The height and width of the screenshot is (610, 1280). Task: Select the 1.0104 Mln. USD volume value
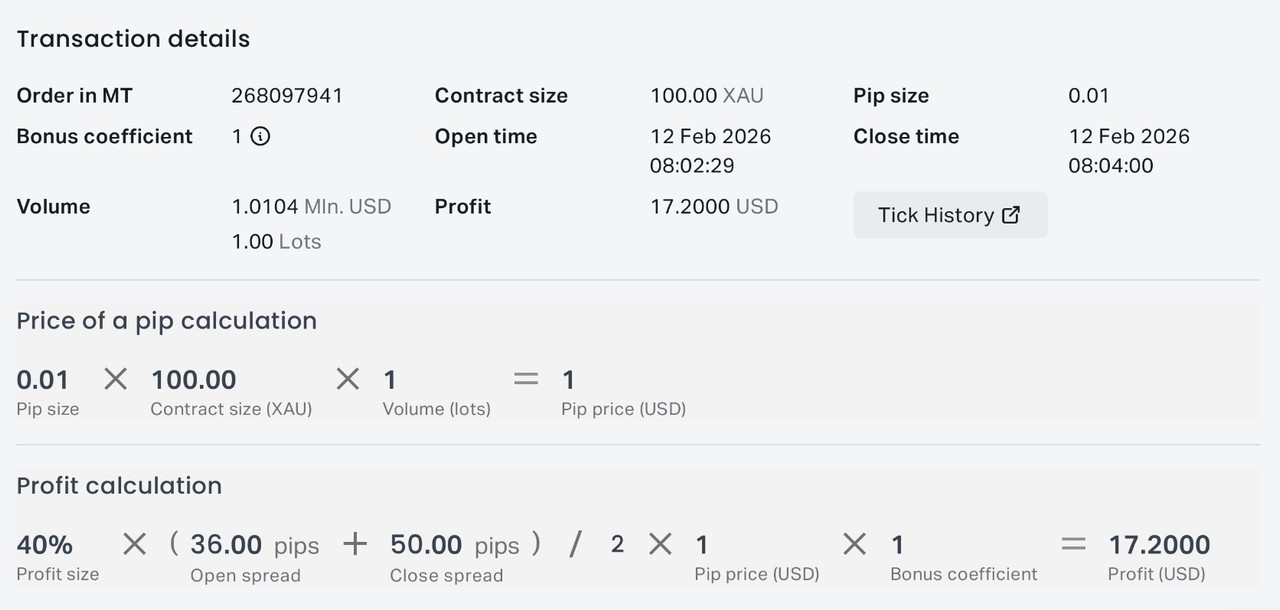click(311, 207)
